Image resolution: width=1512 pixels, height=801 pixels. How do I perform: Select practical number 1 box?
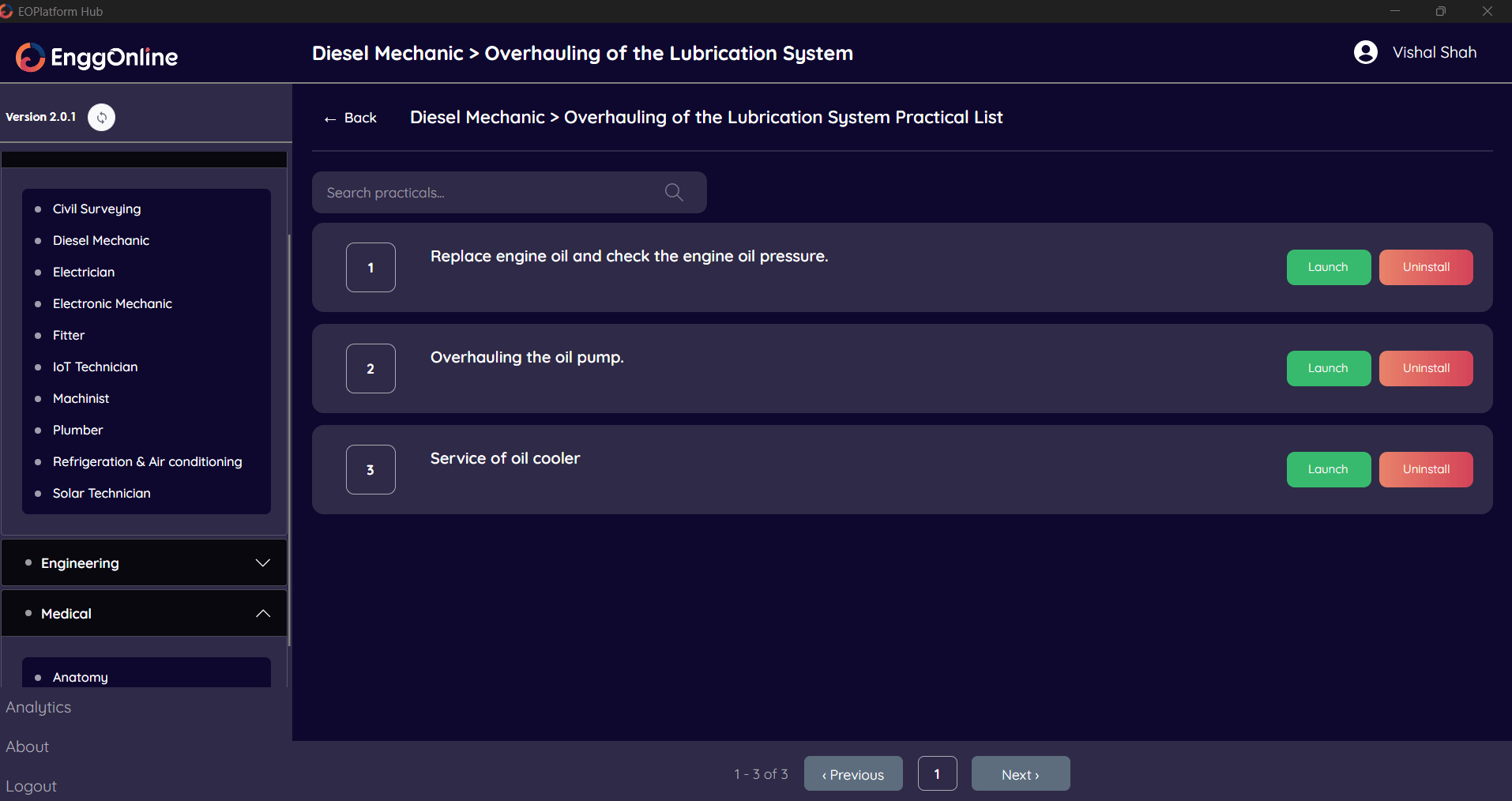pos(370,267)
